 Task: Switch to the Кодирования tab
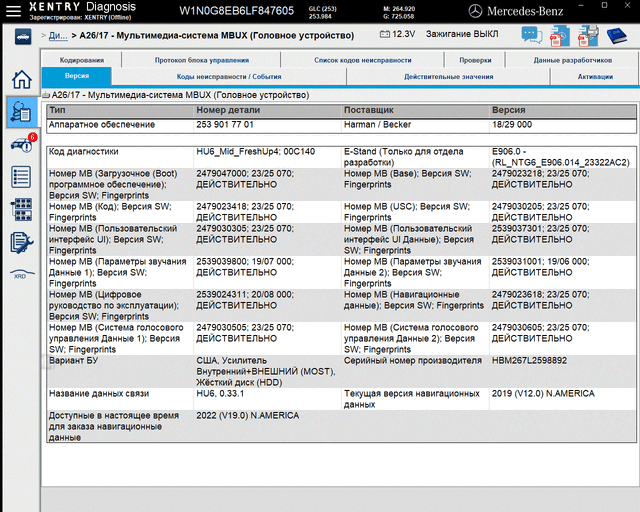pyautogui.click(x=82, y=61)
